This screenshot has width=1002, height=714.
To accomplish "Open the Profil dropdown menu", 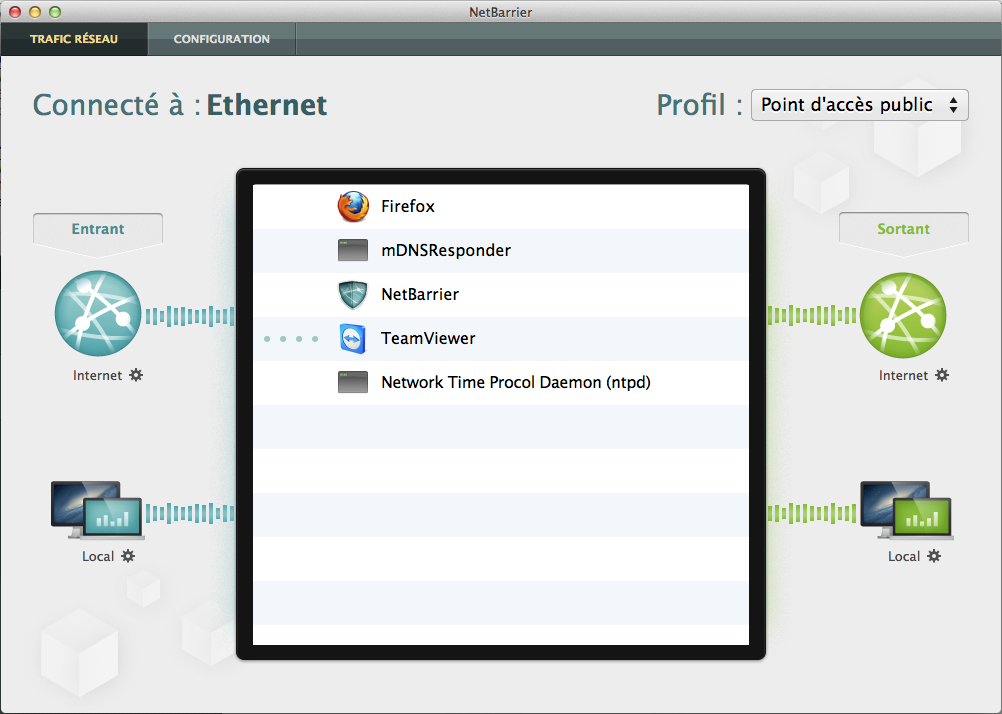I will click(859, 105).
